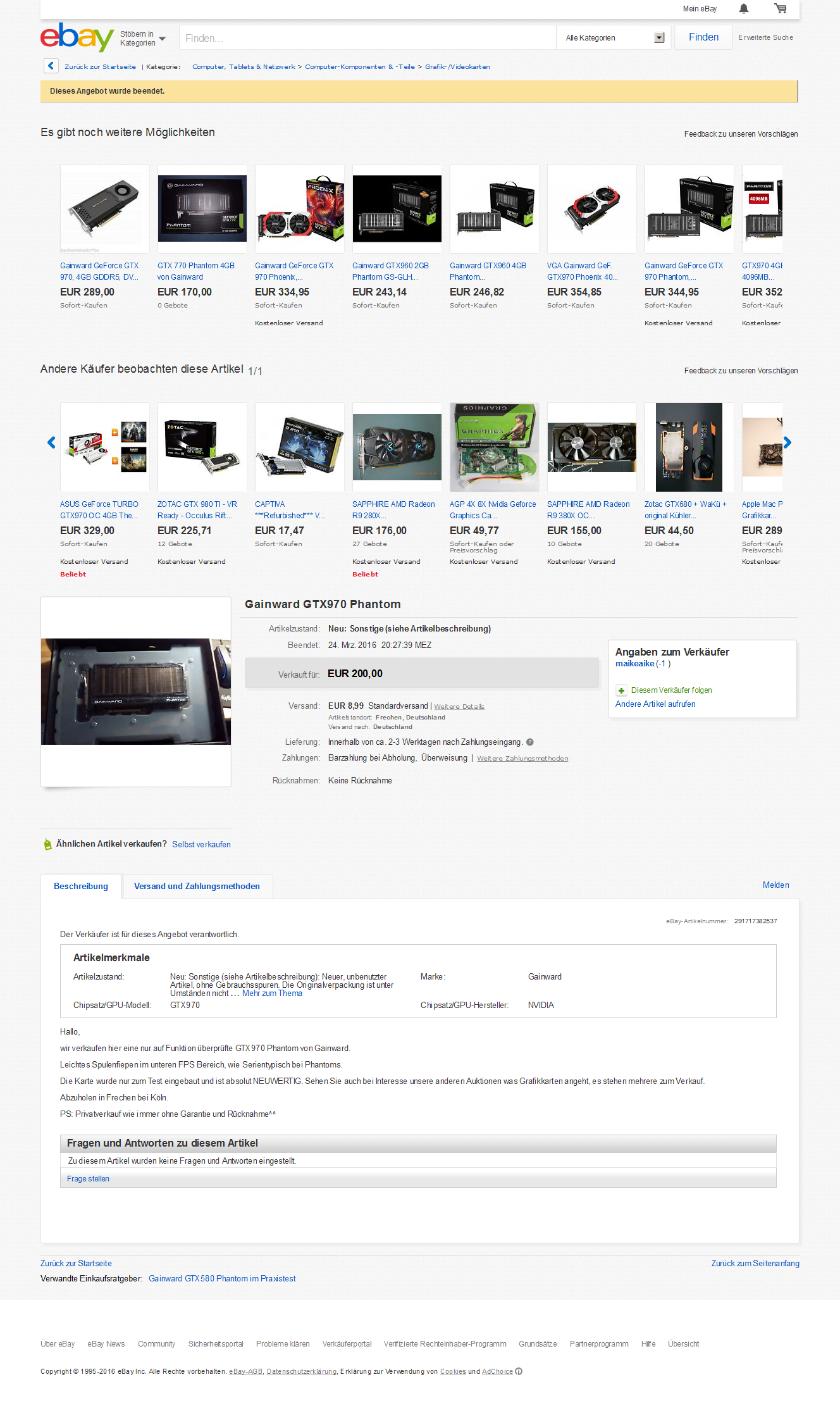Open Grafik-/Videokarten category link
The height and width of the screenshot is (1401, 840).
pos(457,66)
